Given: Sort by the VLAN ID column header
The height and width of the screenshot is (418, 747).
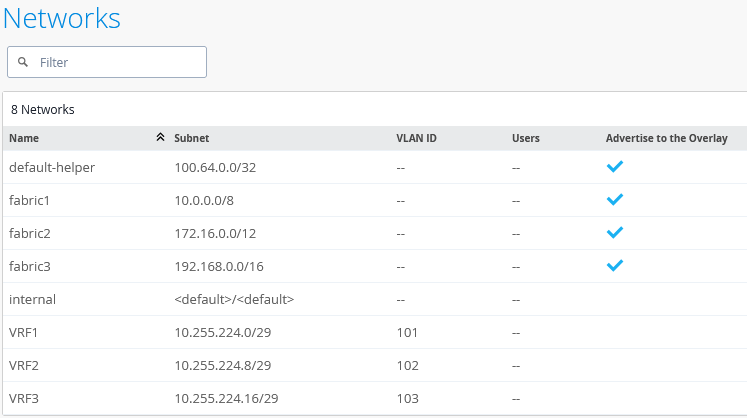Looking at the screenshot, I should (x=416, y=138).
